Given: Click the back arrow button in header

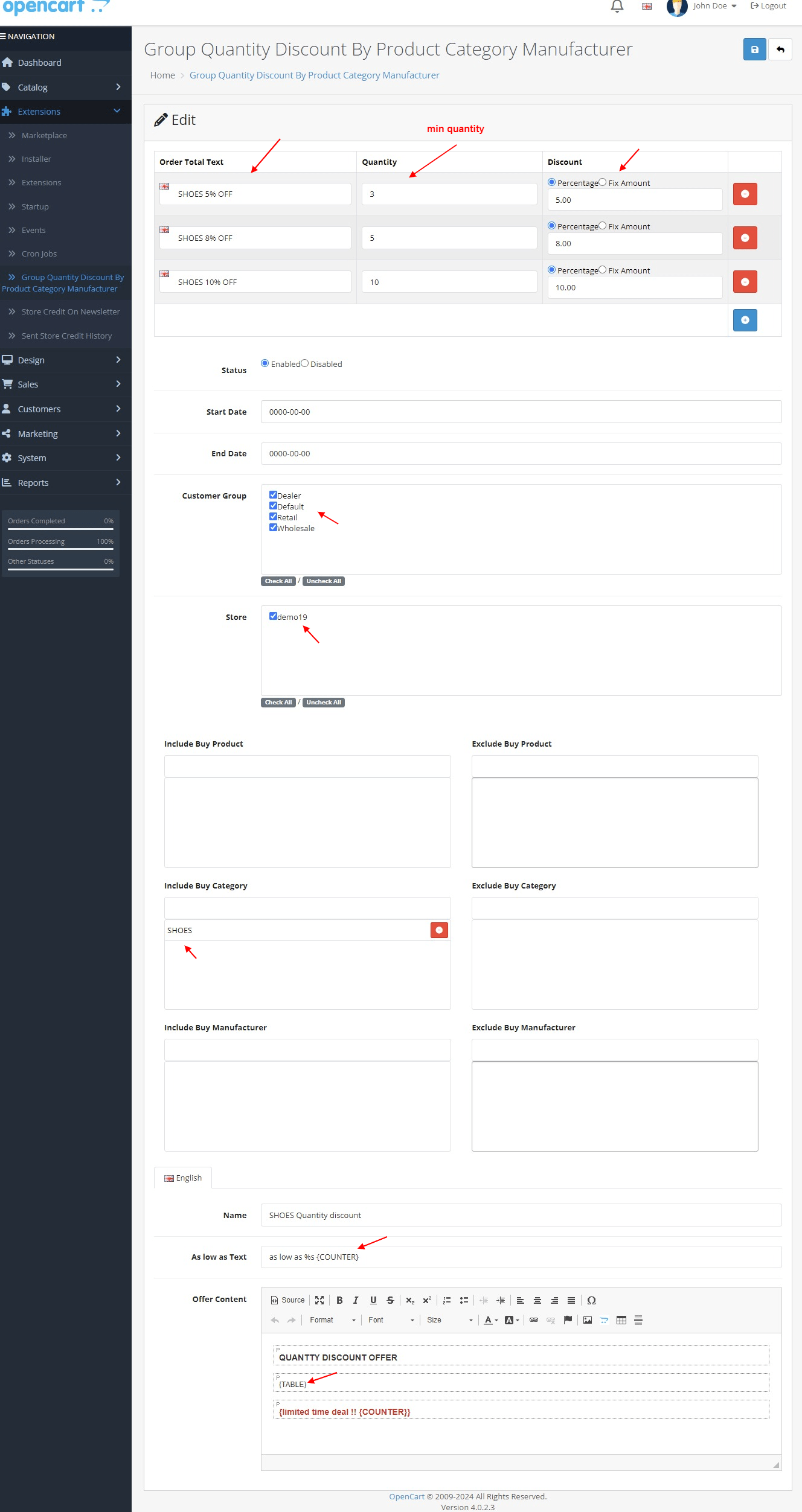Looking at the screenshot, I should click(x=780, y=49).
